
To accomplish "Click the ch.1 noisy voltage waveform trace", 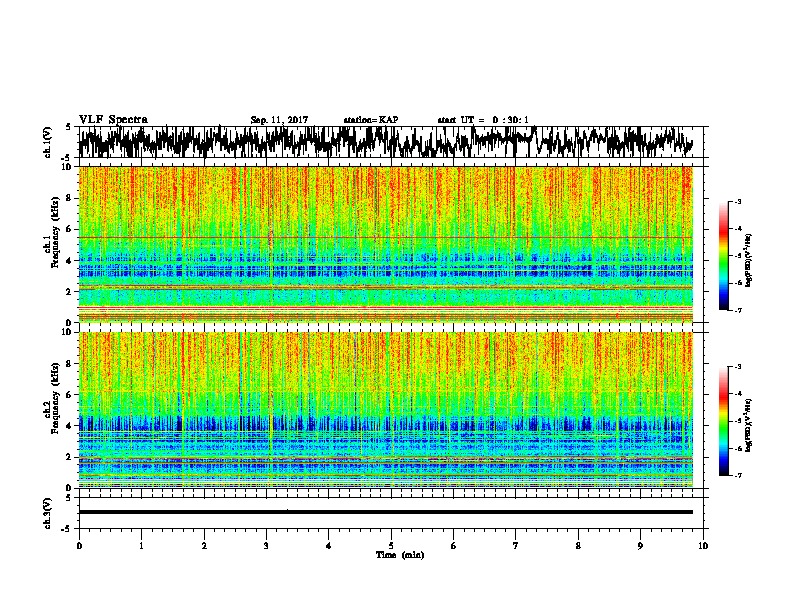I will 386,142.
